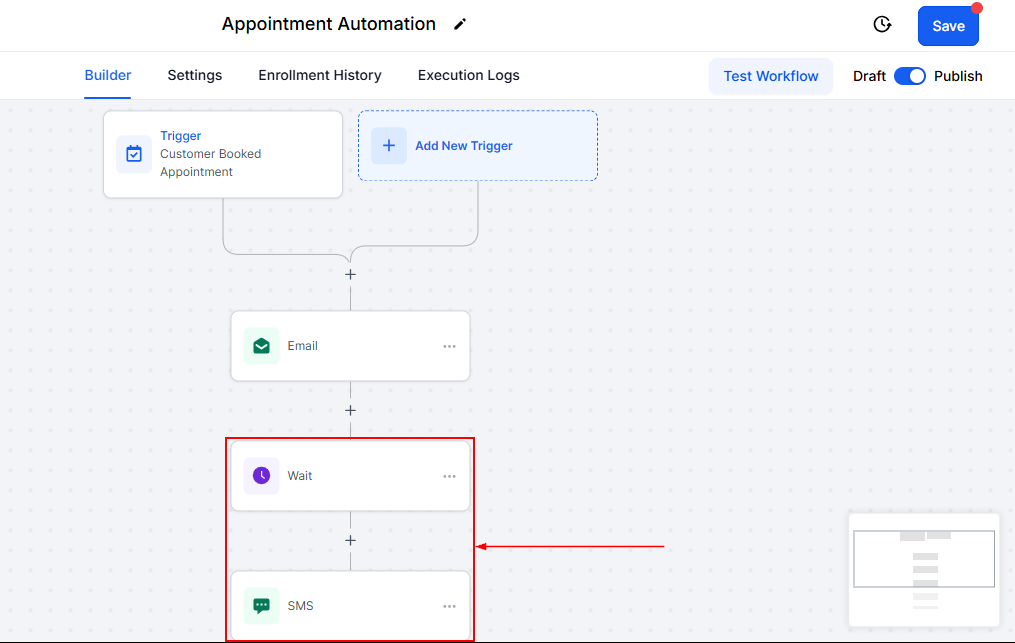The image size is (1015, 643).
Task: Click the calendar icon on Trigger card
Action: coord(134,154)
